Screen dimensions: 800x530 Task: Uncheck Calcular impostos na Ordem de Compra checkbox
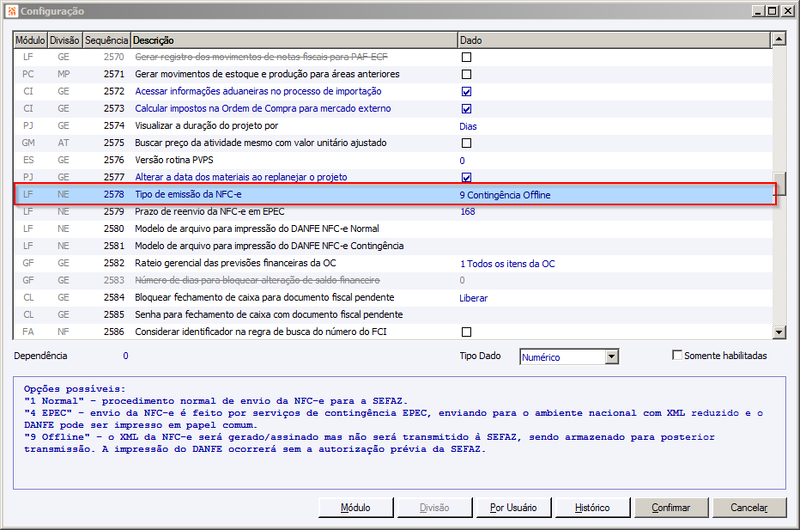pyautogui.click(x=466, y=109)
